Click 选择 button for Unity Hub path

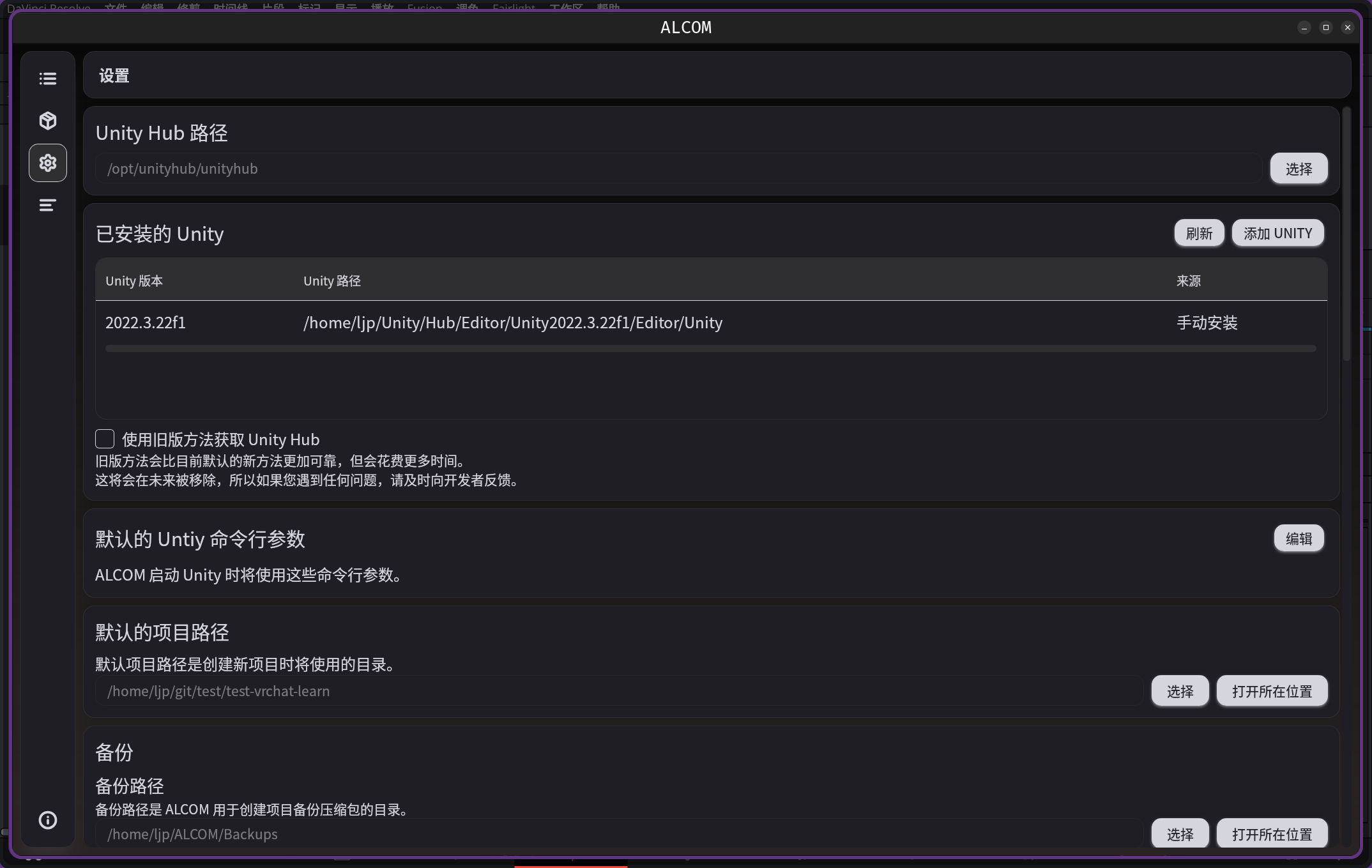(1299, 169)
